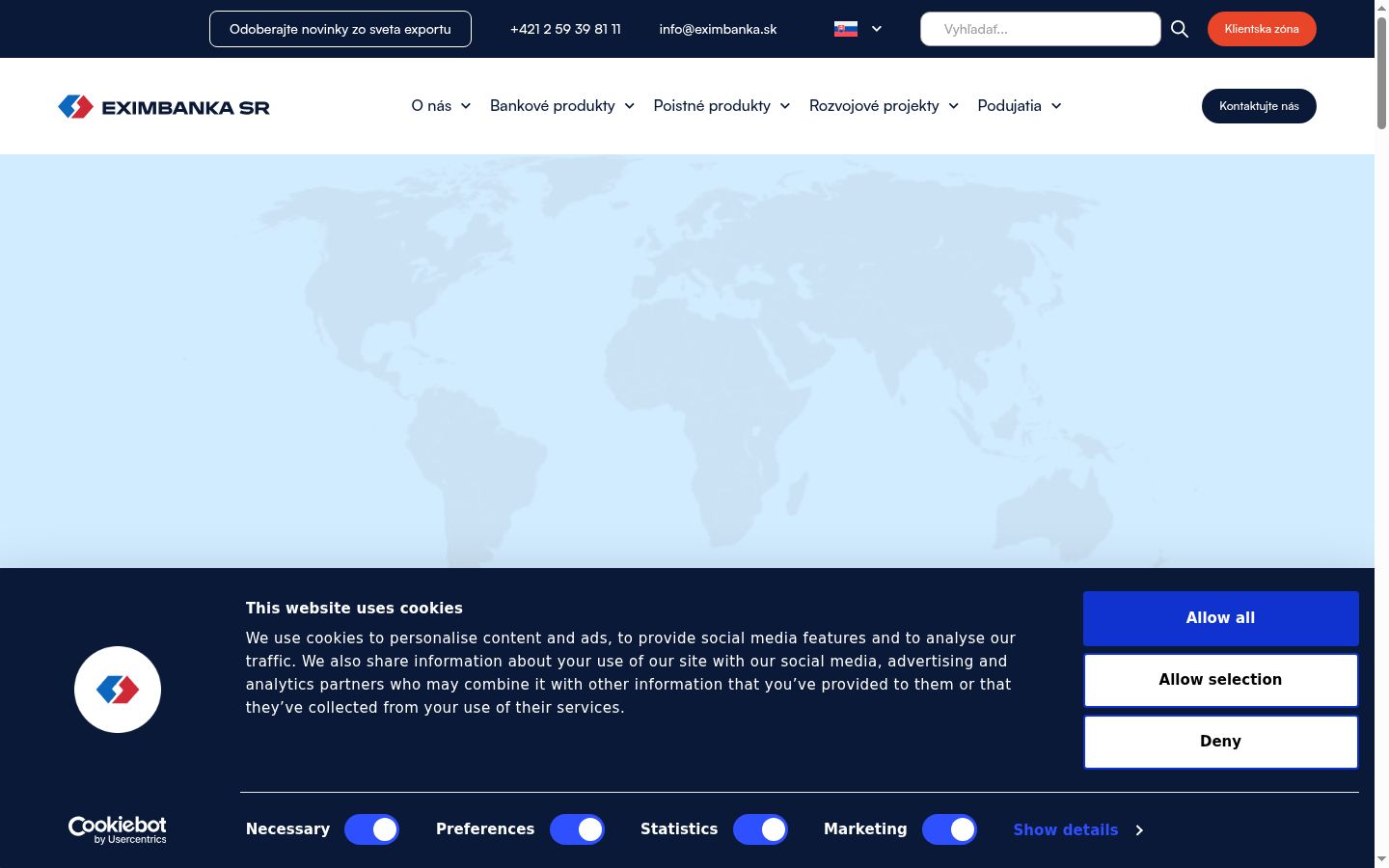Open the Bankové produkty menu item
The image size is (1389, 868).
(553, 106)
